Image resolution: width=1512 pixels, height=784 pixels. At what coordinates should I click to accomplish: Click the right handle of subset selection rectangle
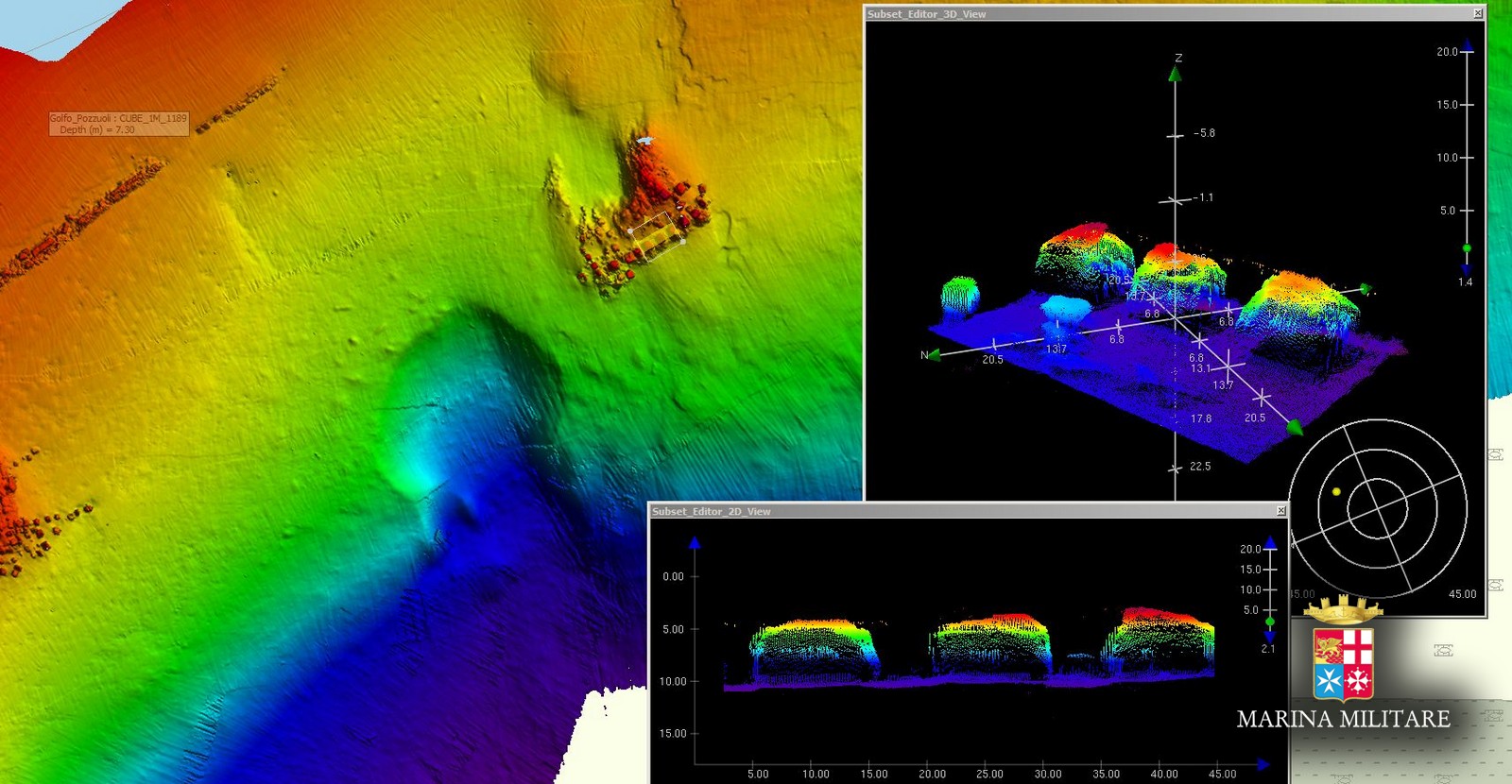click(x=683, y=241)
